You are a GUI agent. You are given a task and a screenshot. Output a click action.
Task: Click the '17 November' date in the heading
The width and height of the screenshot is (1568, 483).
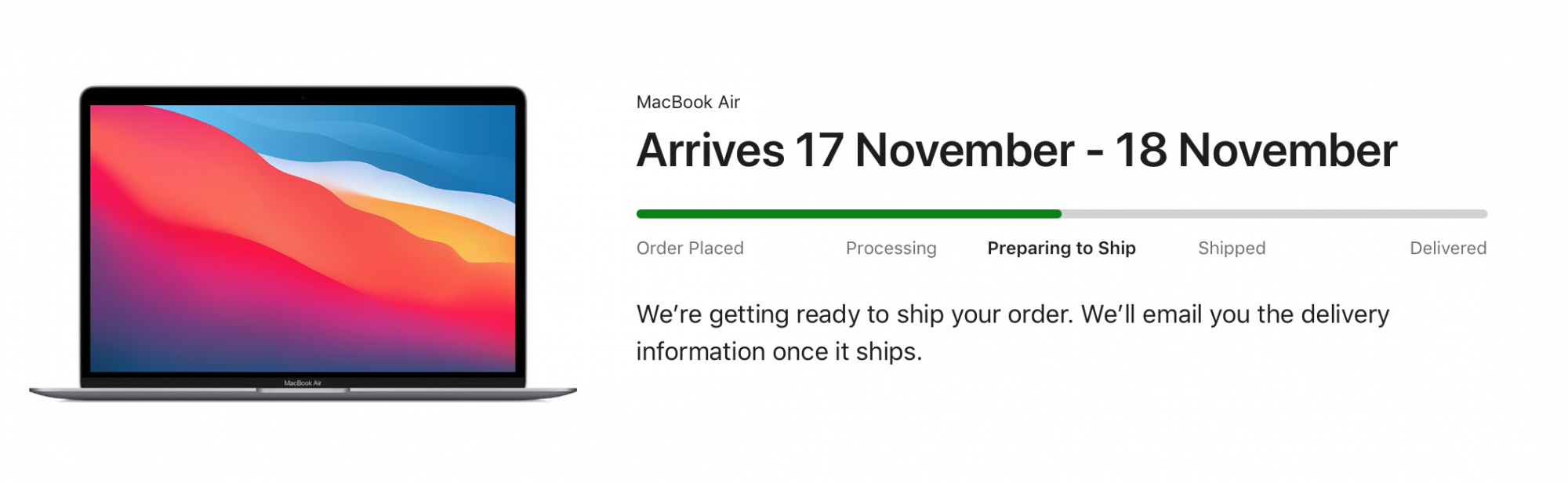935,151
